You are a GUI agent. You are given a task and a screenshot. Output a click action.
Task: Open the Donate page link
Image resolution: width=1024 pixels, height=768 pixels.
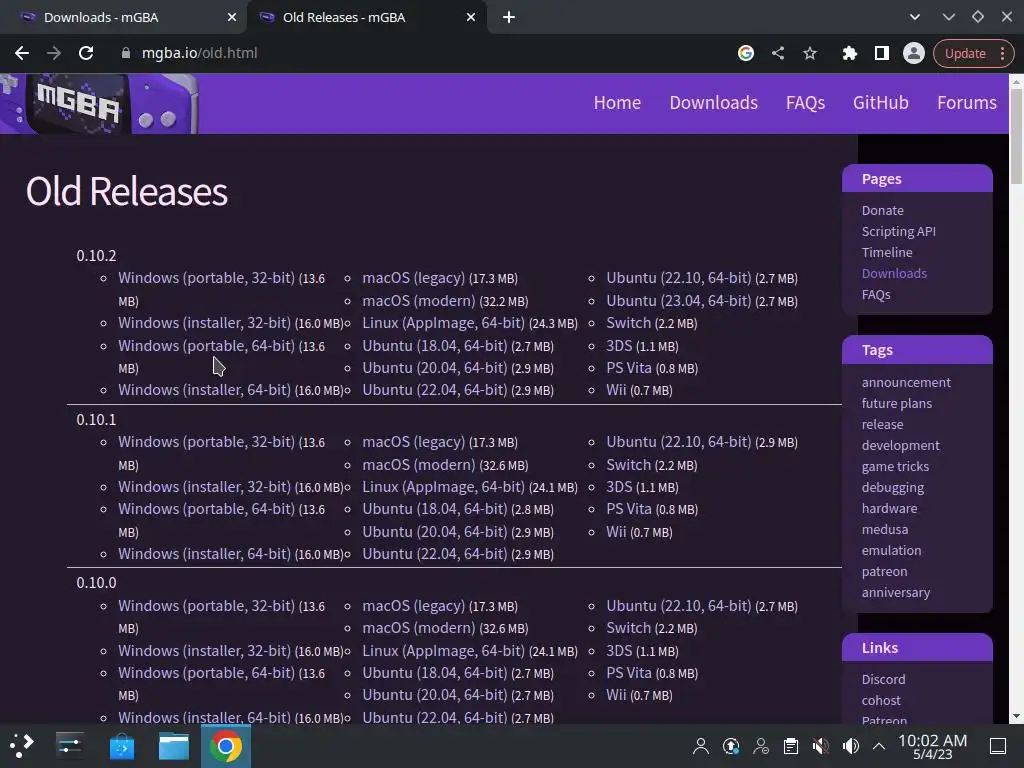point(882,210)
